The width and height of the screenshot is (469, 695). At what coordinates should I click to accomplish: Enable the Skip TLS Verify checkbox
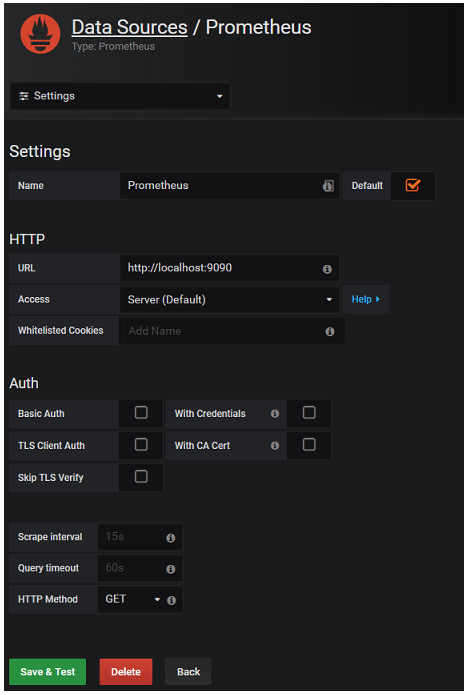(141, 476)
